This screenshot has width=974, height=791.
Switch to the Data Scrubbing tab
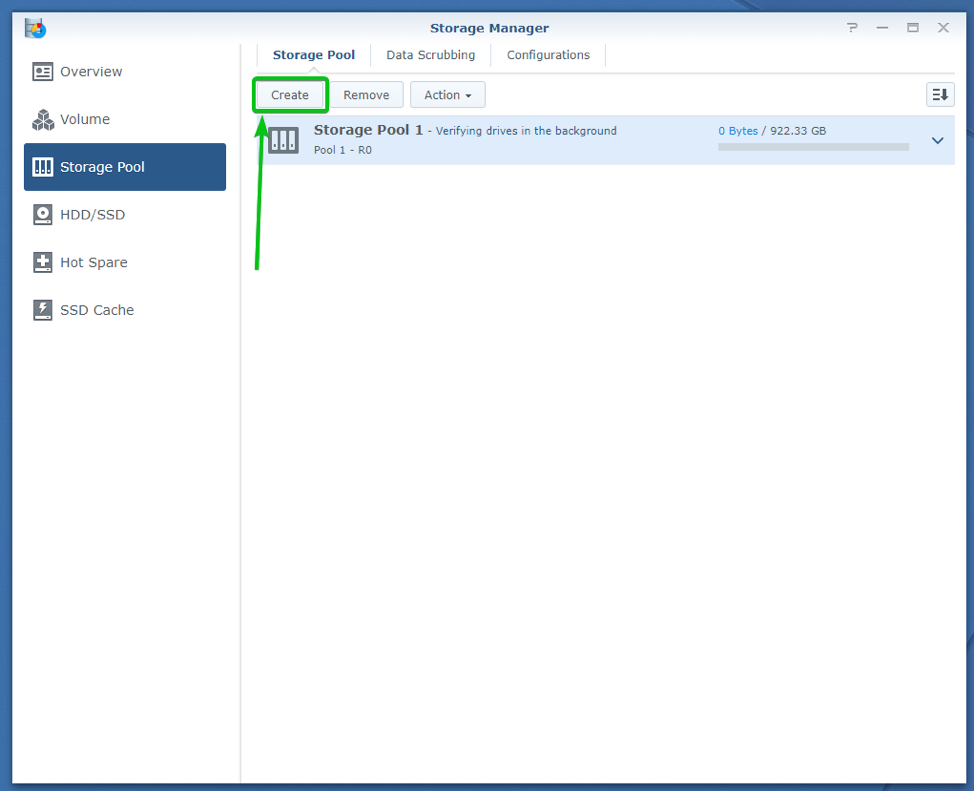430,55
